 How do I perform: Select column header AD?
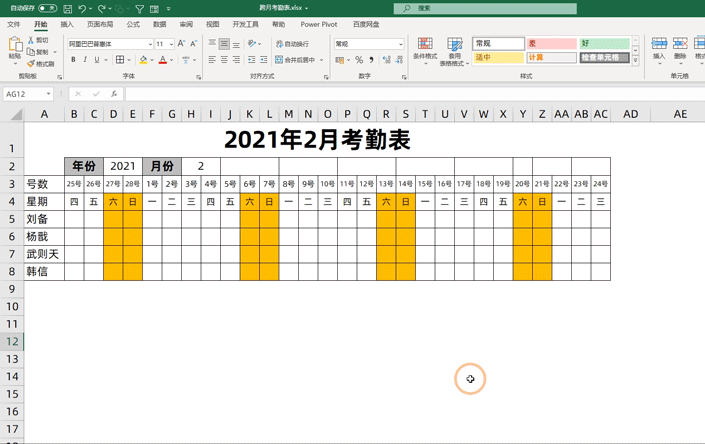coord(630,114)
